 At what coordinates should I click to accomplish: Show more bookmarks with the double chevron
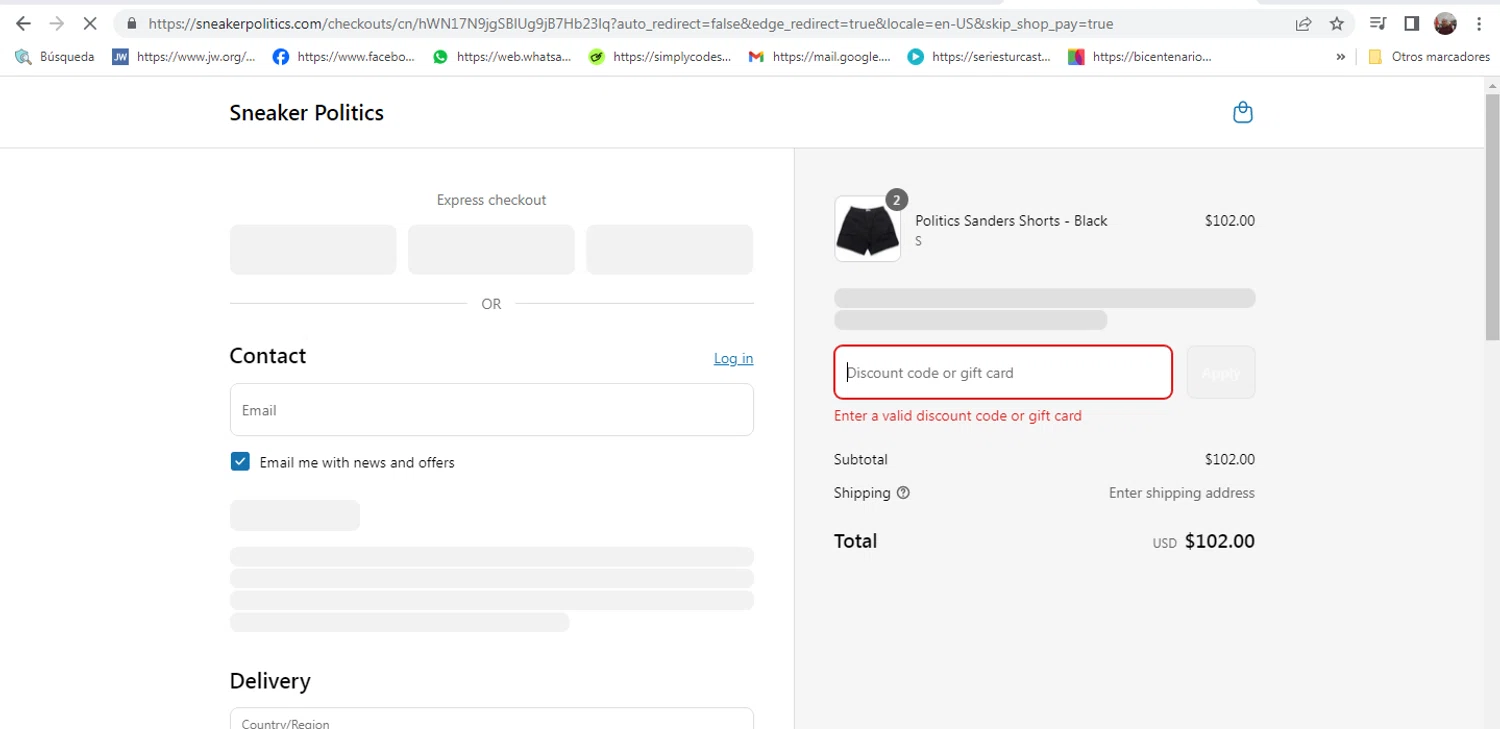coord(1340,57)
